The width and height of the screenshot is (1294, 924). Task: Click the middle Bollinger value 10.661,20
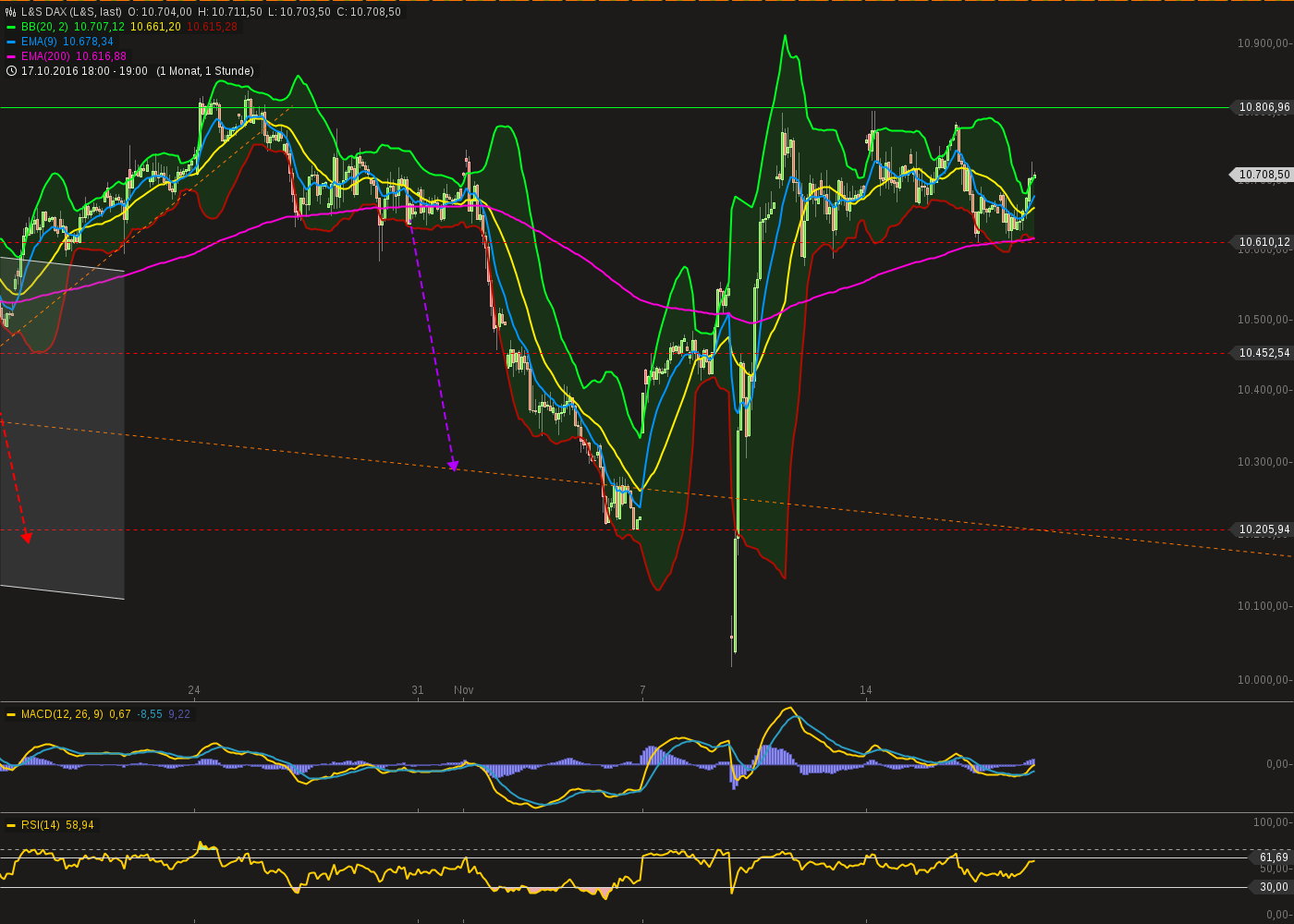click(155, 27)
